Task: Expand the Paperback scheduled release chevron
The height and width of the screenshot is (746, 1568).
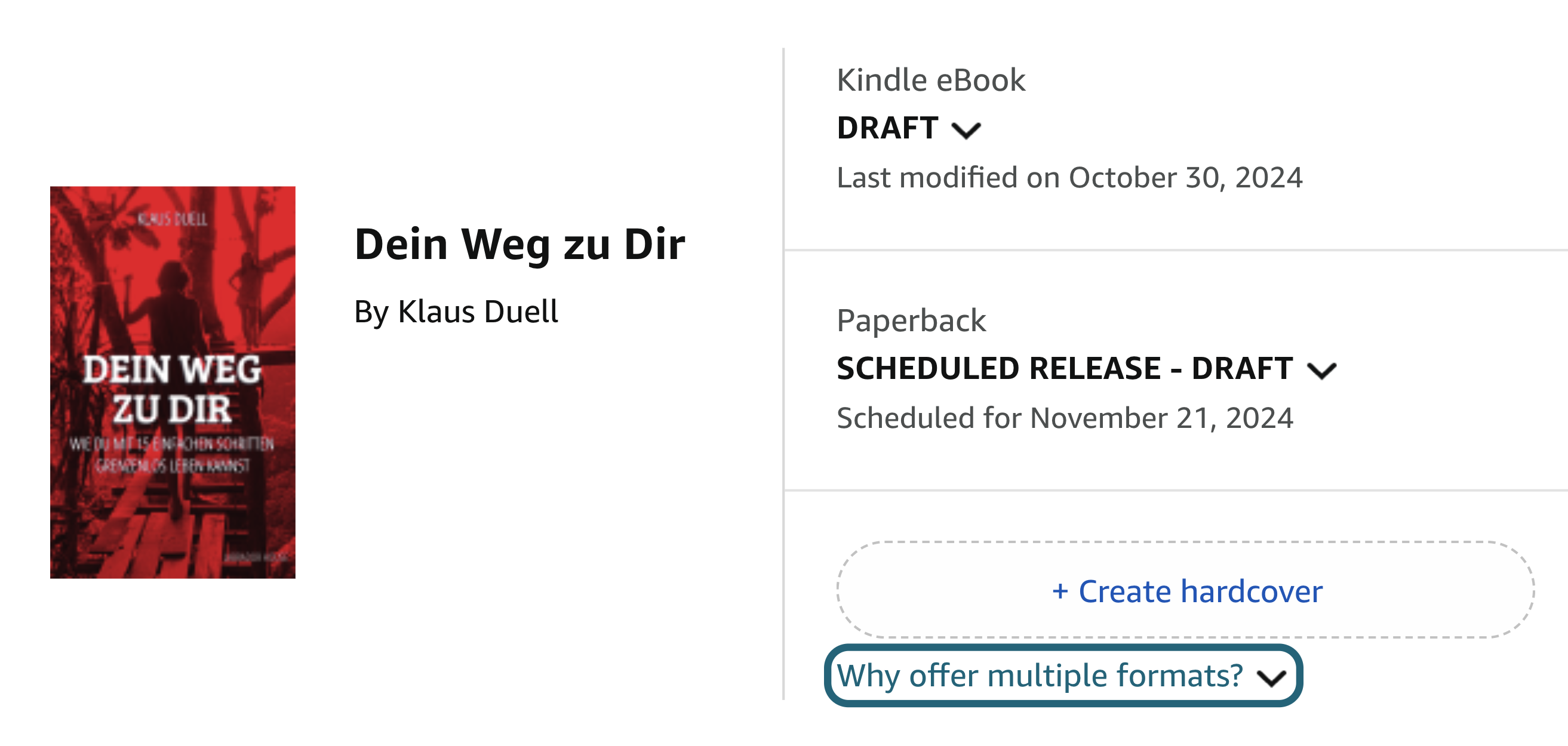Action: point(1321,370)
